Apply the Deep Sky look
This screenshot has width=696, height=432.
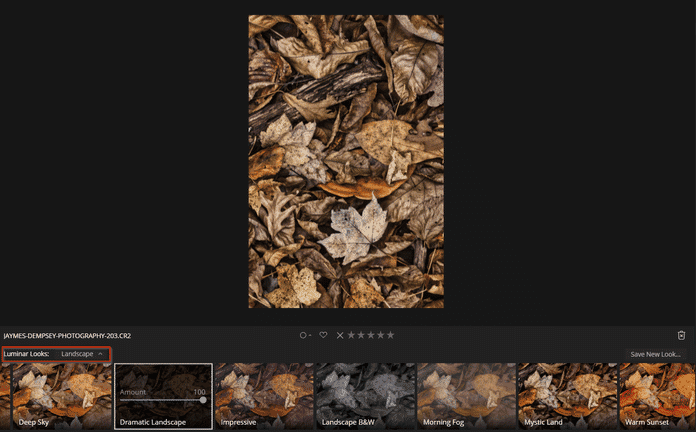coord(62,396)
